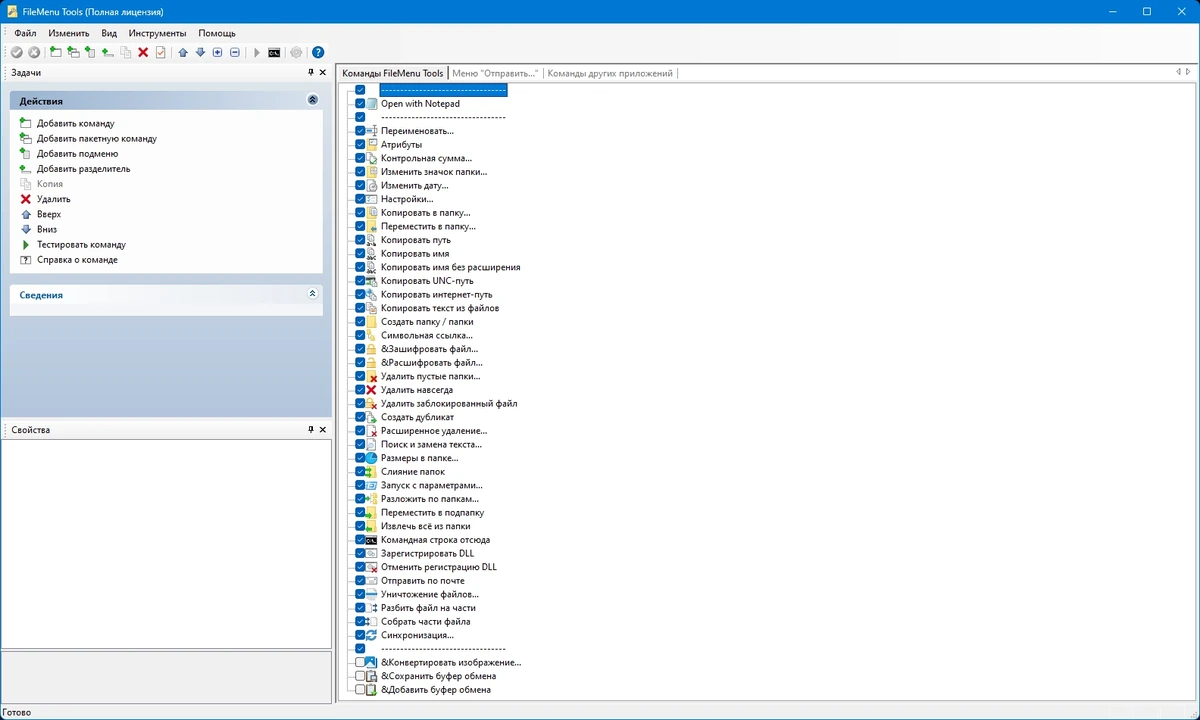Image resolution: width=1200 pixels, height=720 pixels.
Task: Select the Команды FileMenu Tools tab
Action: (392, 73)
